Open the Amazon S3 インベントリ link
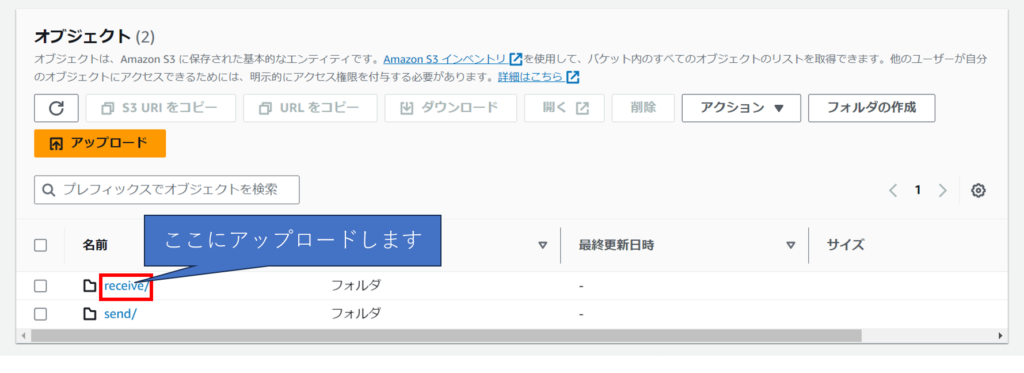This screenshot has width=1024, height=373. 453,59
